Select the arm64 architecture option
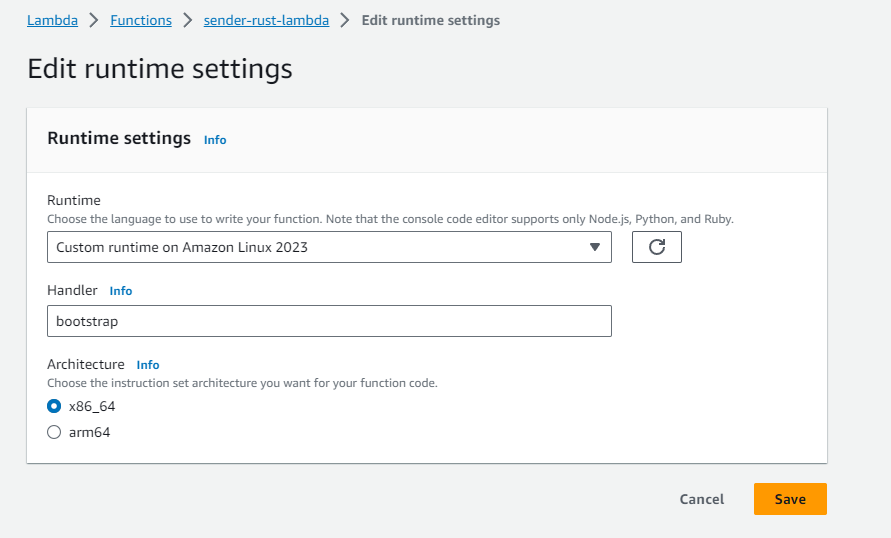The image size is (891, 538). point(54,432)
